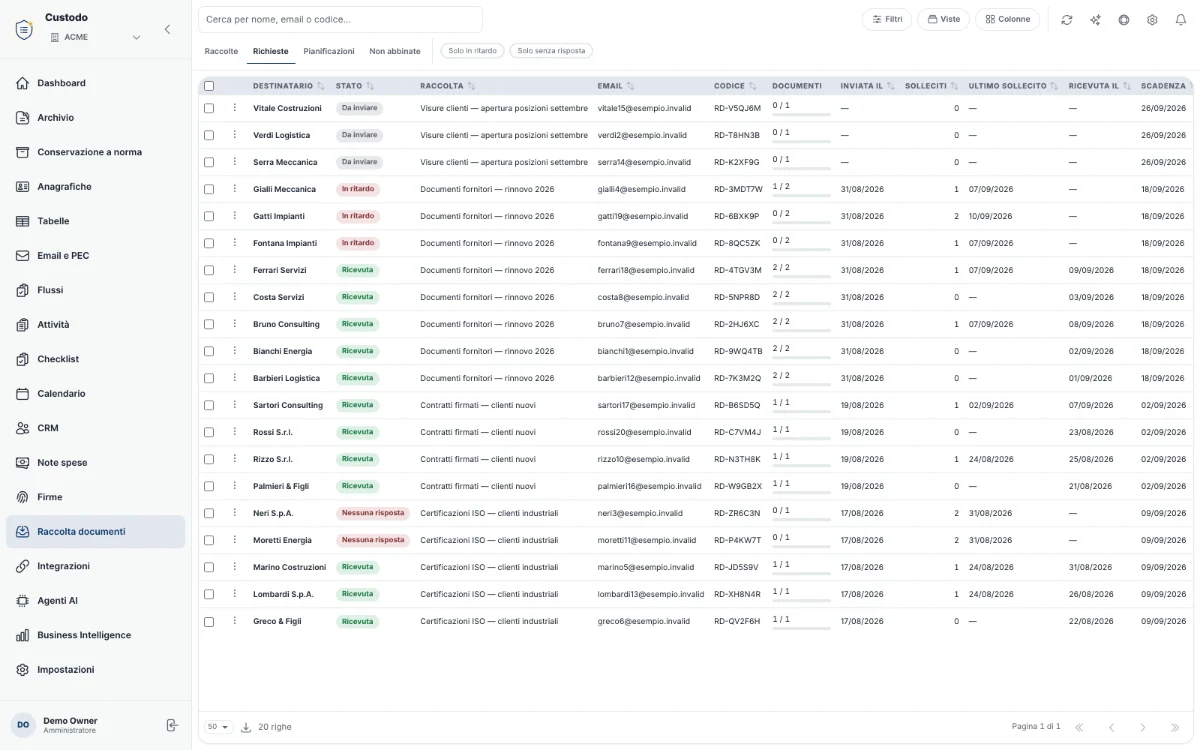This screenshot has width=1200, height=750.
Task: Click the search field by name, email, code
Action: [340, 19]
